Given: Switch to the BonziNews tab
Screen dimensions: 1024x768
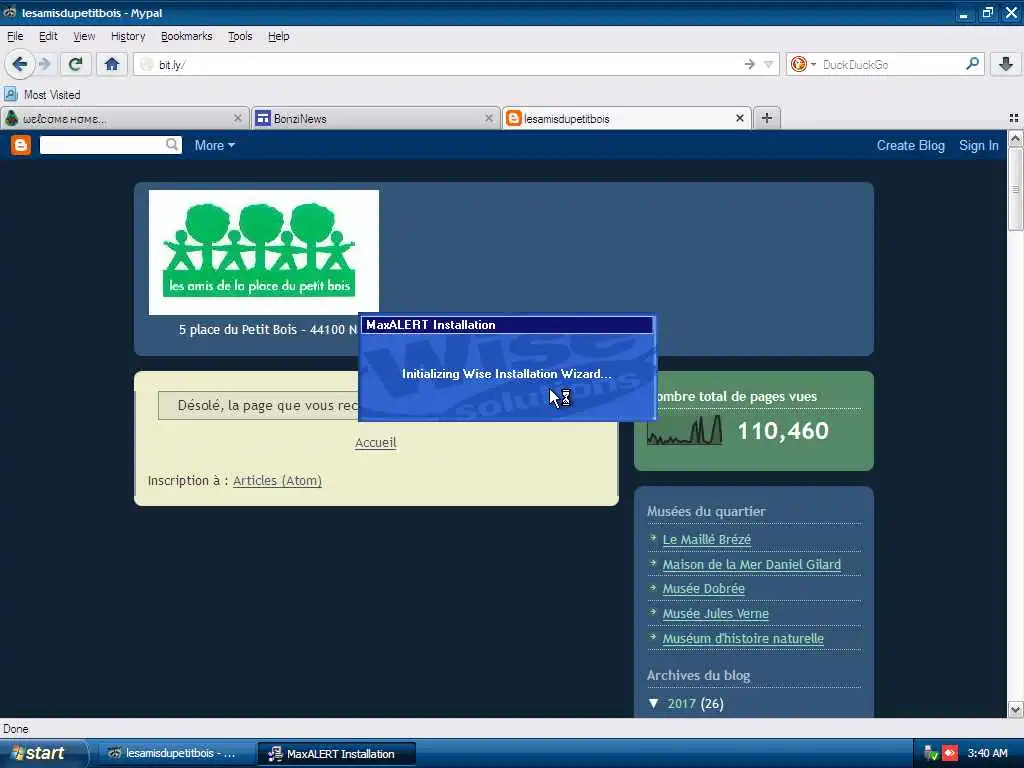Looking at the screenshot, I should [x=374, y=118].
